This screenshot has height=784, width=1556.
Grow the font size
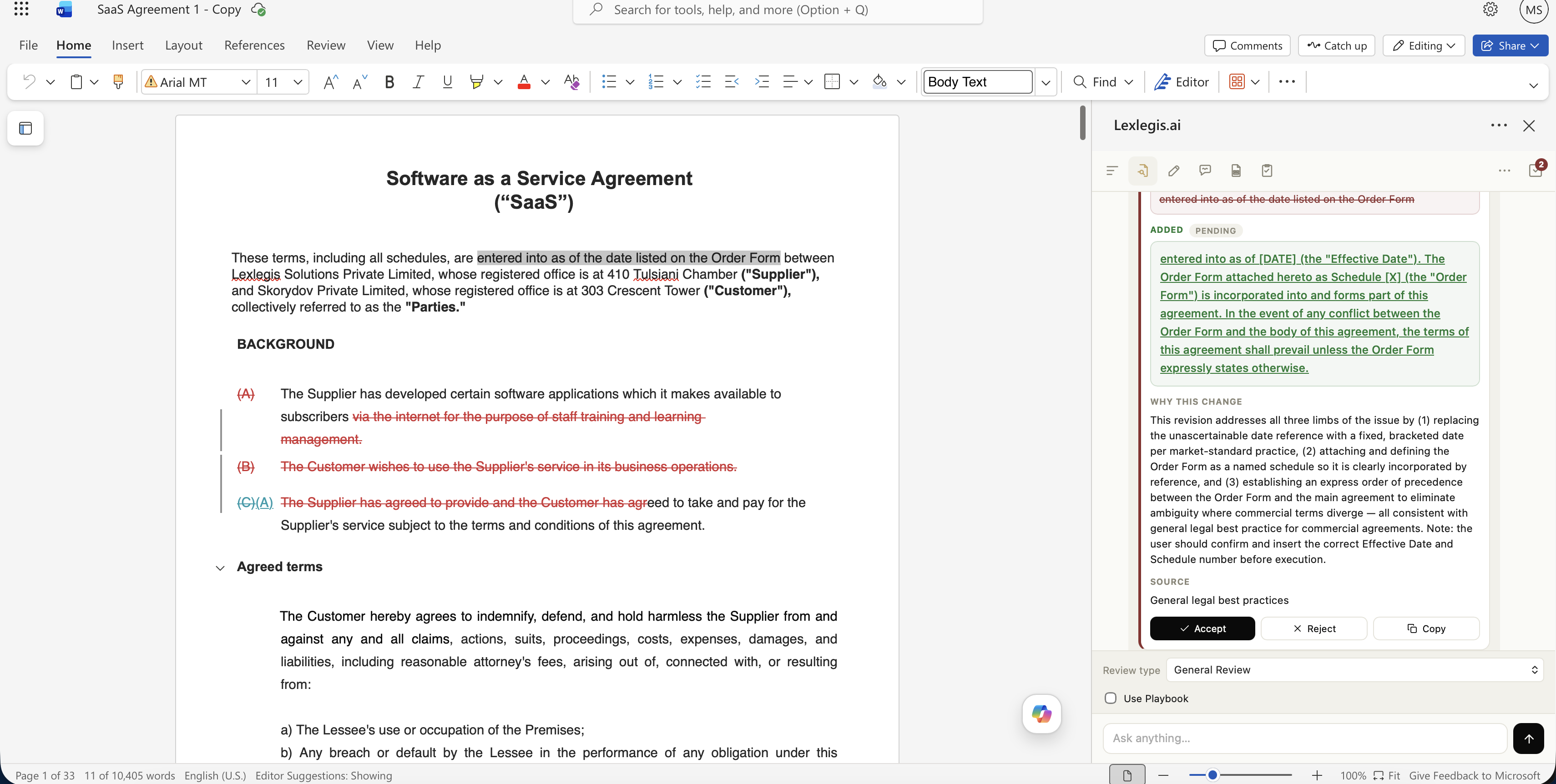point(330,81)
